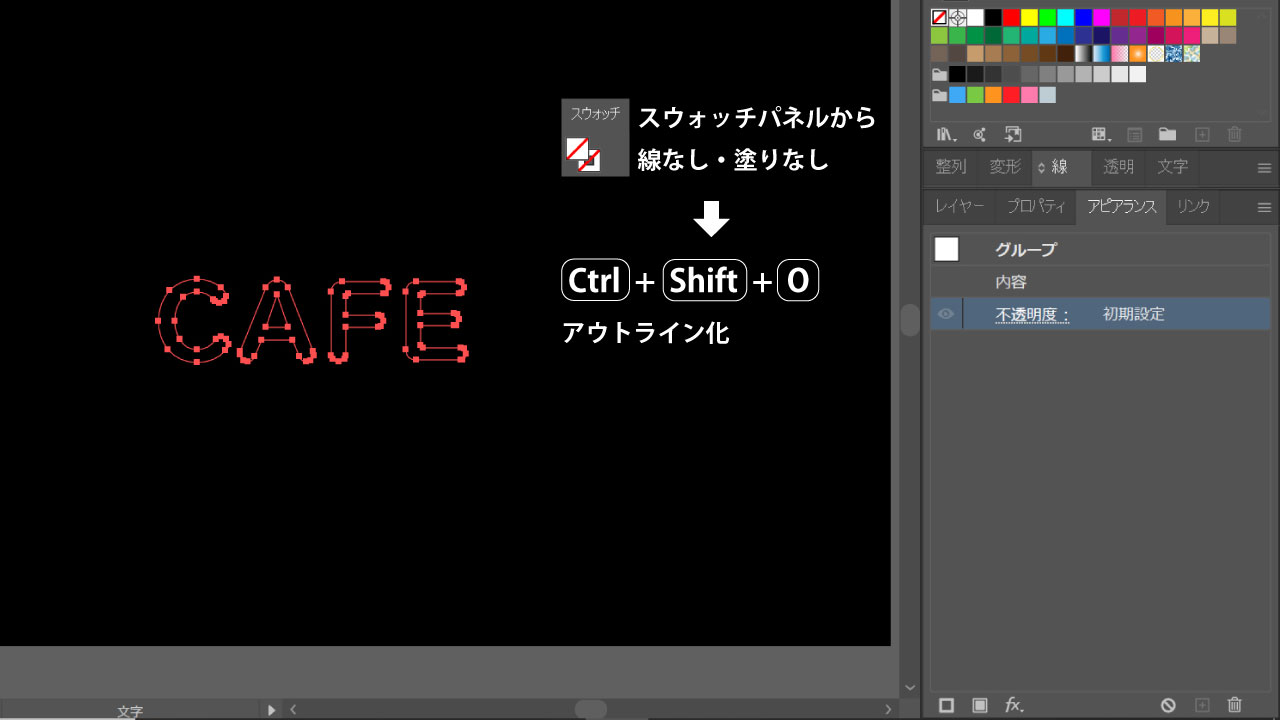Image resolution: width=1280 pixels, height=720 pixels.
Task: Open the アピアランス panel hamburger menu
Action: pos(1264,207)
